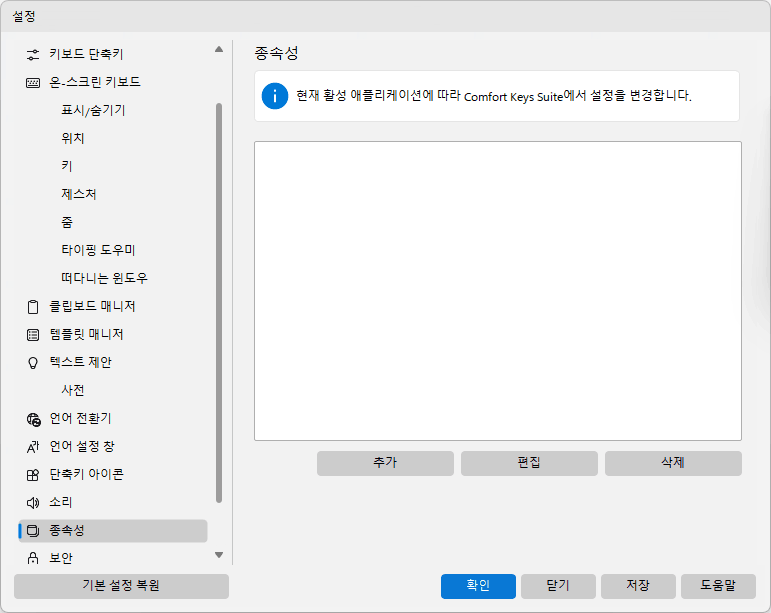Image resolution: width=771 pixels, height=613 pixels.
Task: Click the 온-스크린 키보드 keyboard icon
Action: [x=33, y=83]
